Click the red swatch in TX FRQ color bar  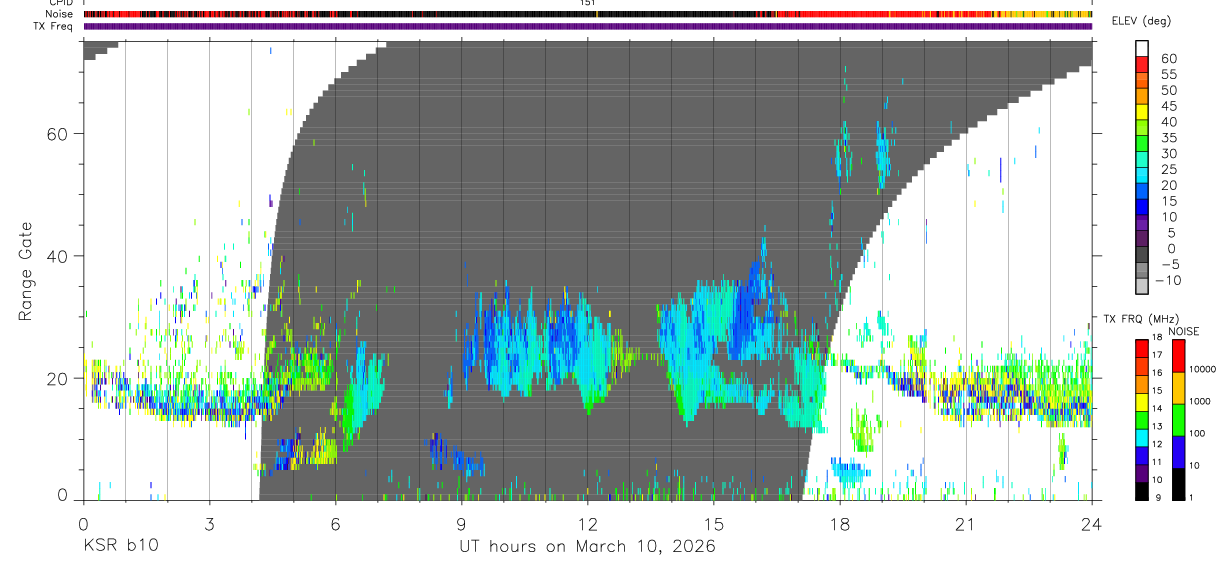(1142, 348)
